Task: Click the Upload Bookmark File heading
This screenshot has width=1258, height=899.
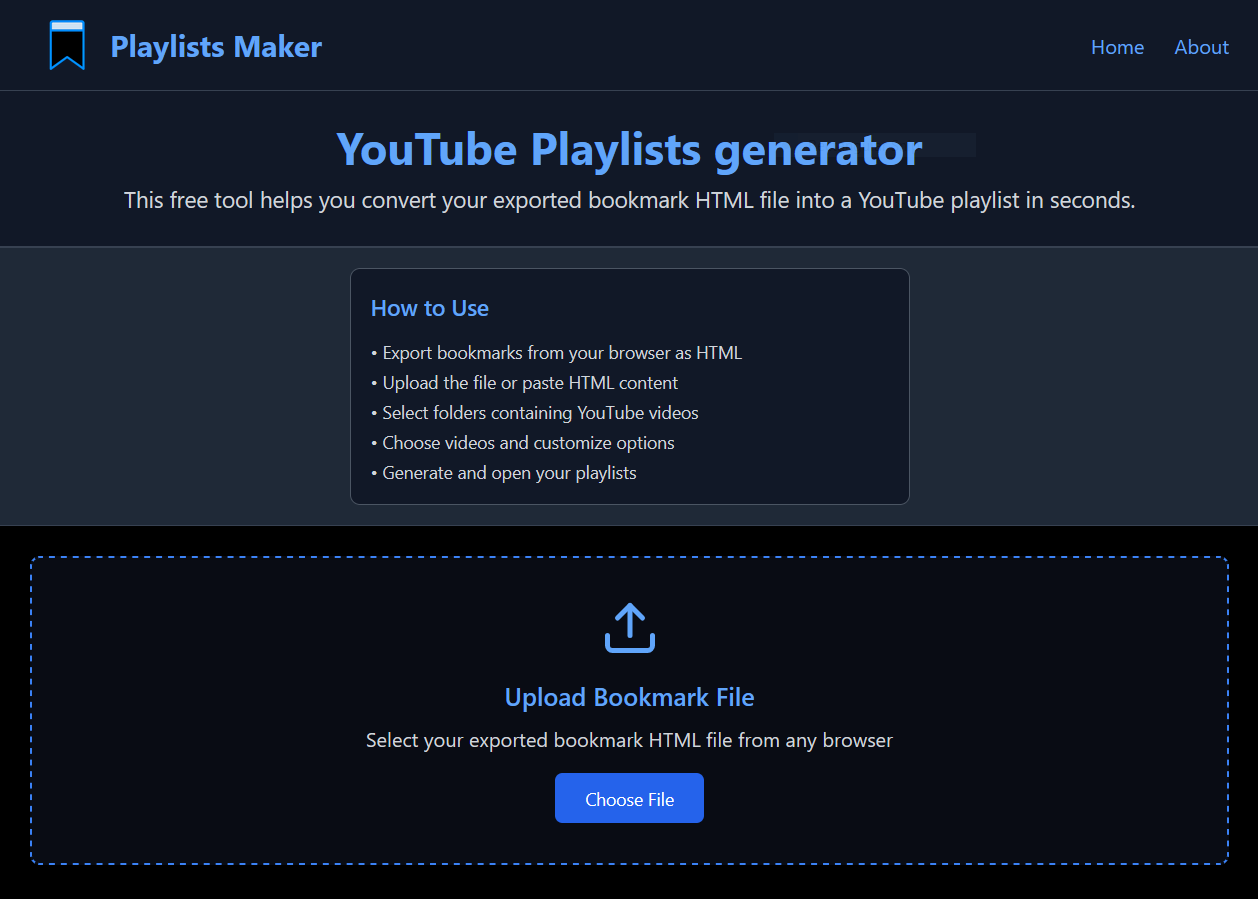Action: click(x=629, y=697)
